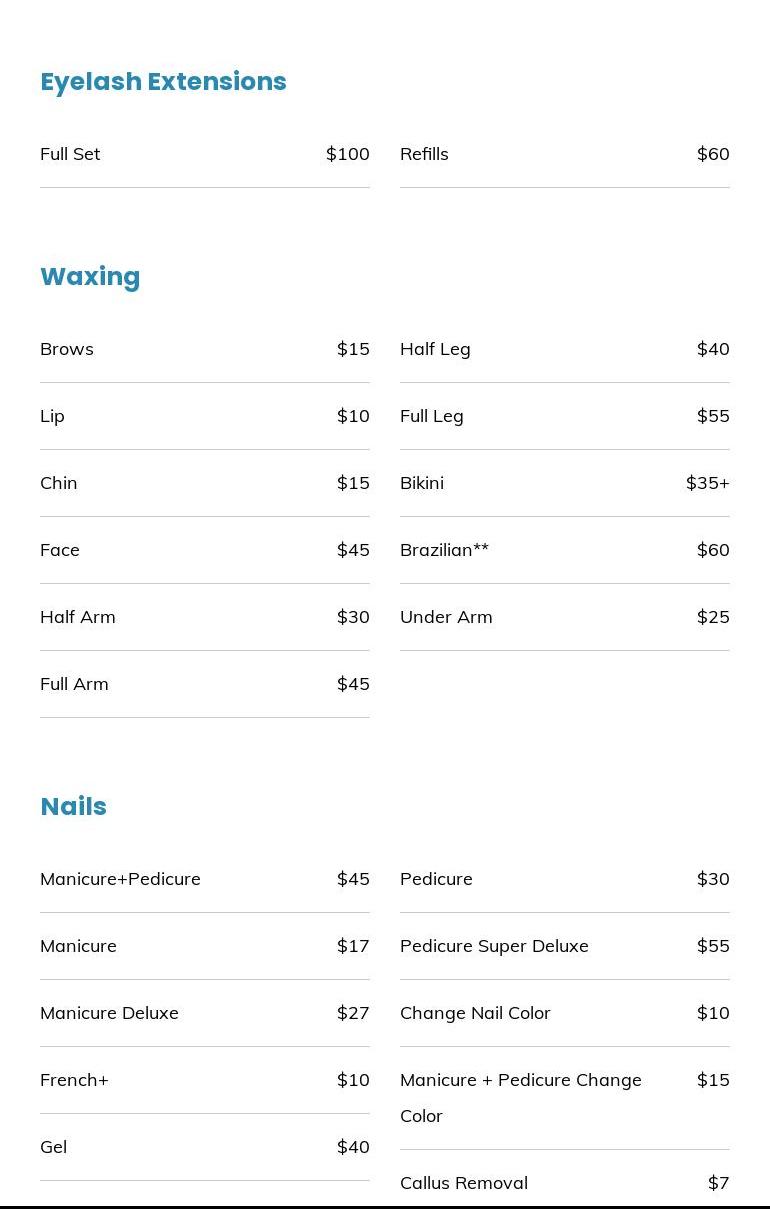Select the Brazilian** waxing item

[565, 550]
